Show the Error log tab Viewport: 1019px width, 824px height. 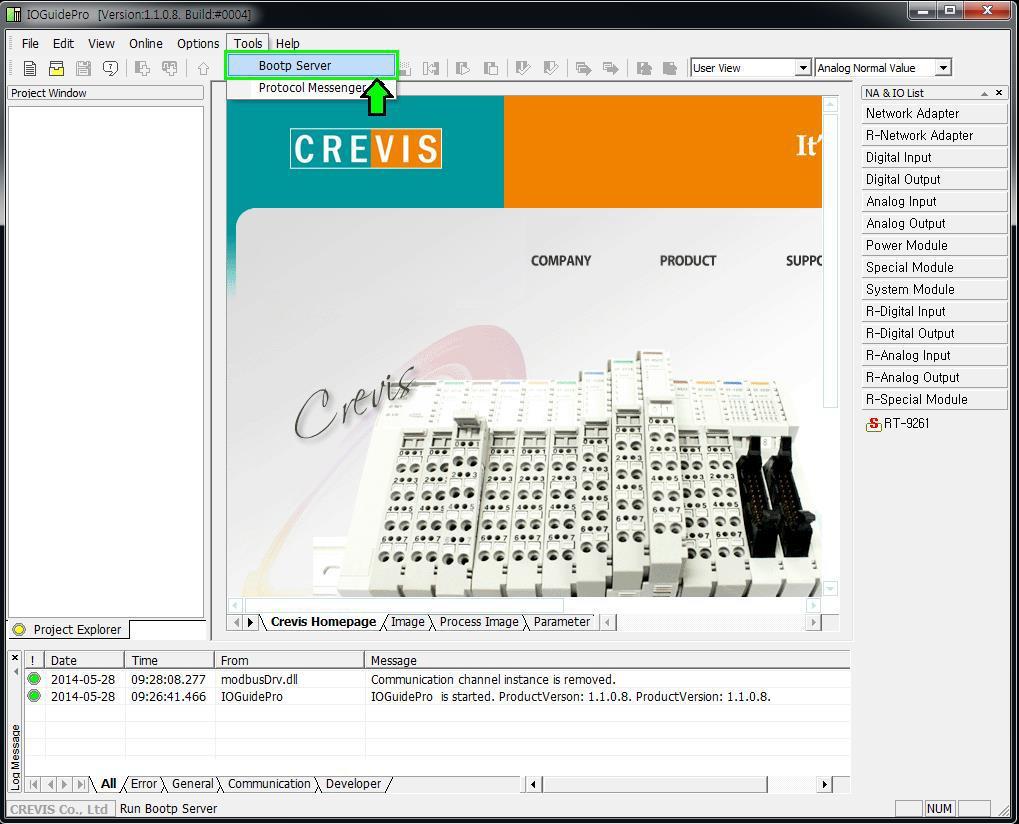point(144,784)
